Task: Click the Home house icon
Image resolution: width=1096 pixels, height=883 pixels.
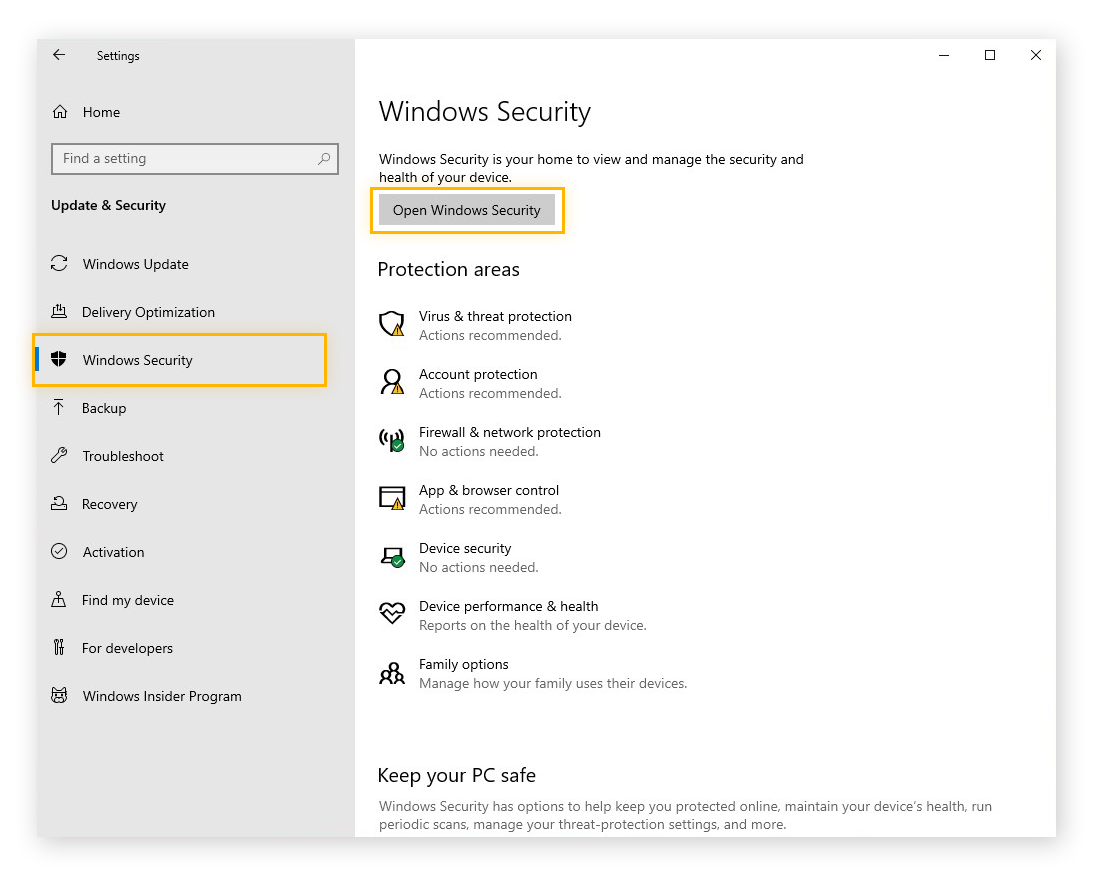Action: click(60, 112)
